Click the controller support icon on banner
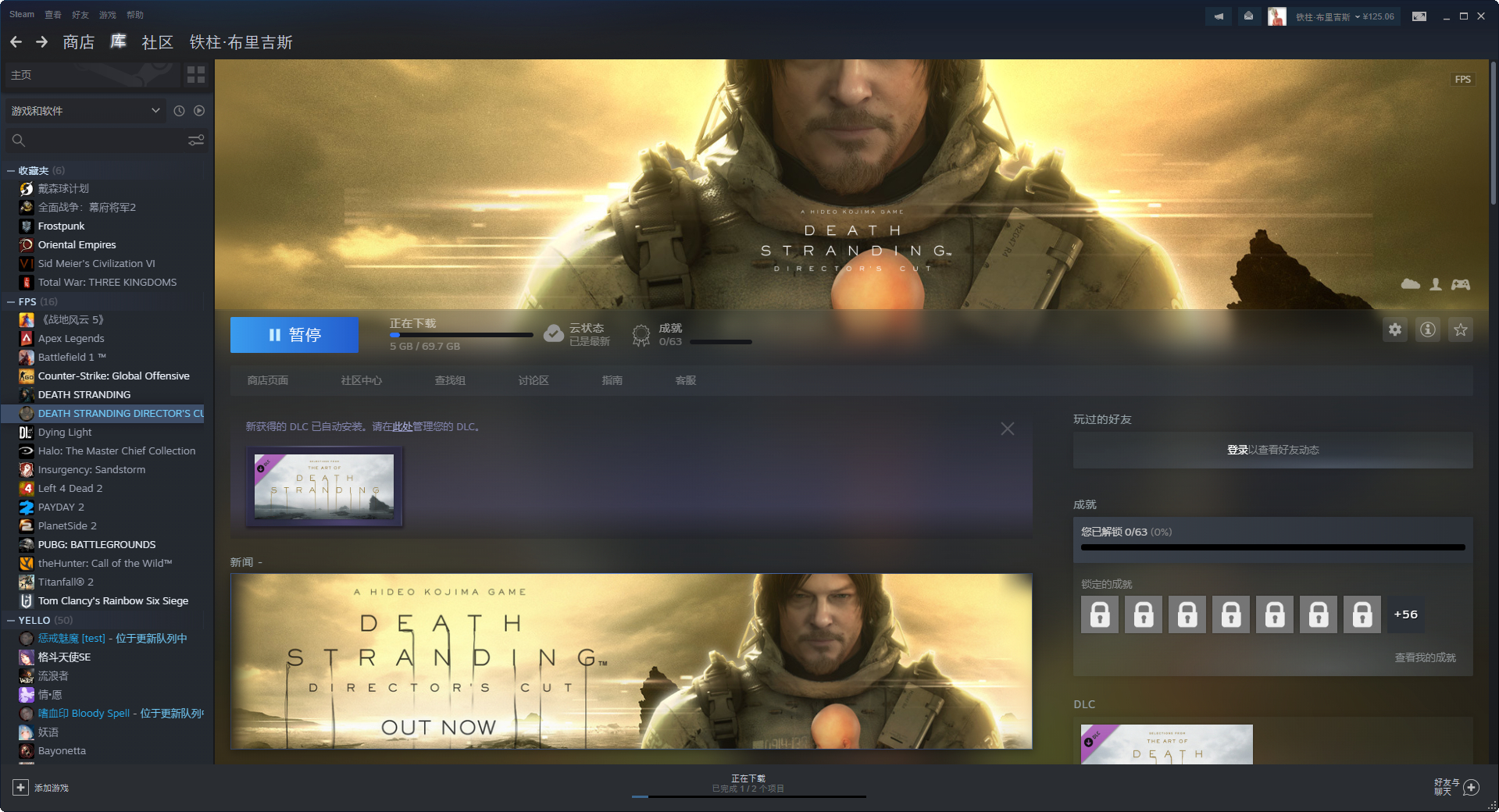 (x=1461, y=284)
